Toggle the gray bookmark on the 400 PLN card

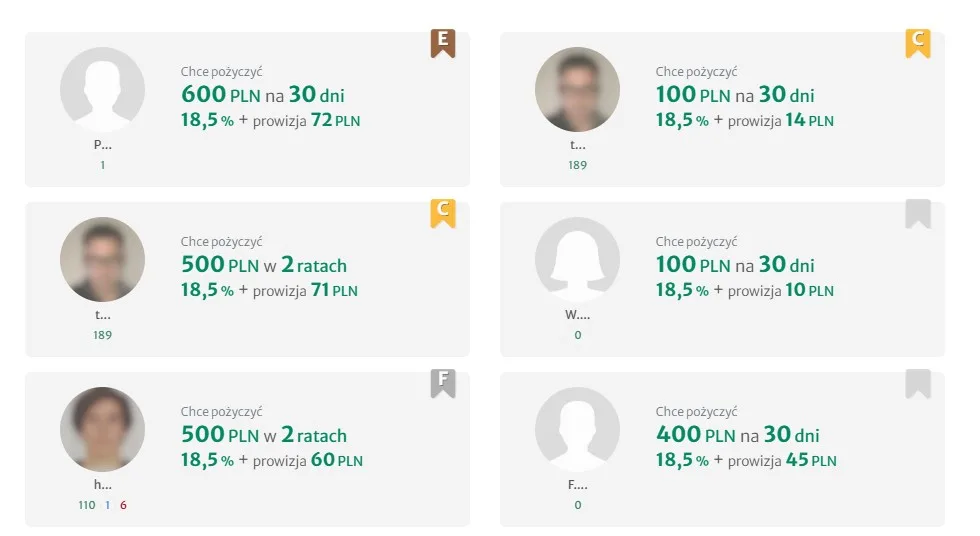pyautogui.click(x=917, y=383)
